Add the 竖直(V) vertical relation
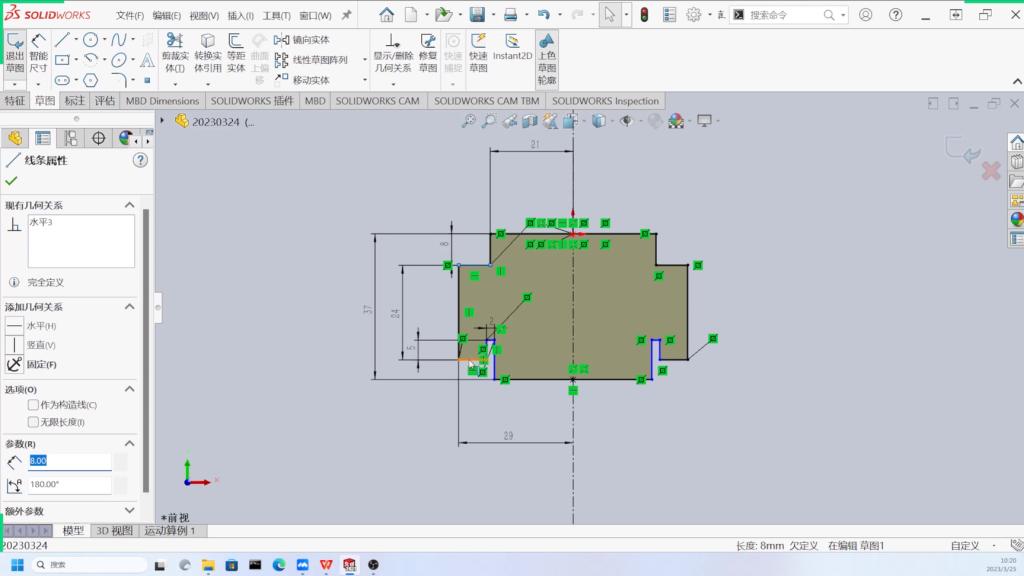Viewport: 1024px width, 576px height. pos(15,345)
